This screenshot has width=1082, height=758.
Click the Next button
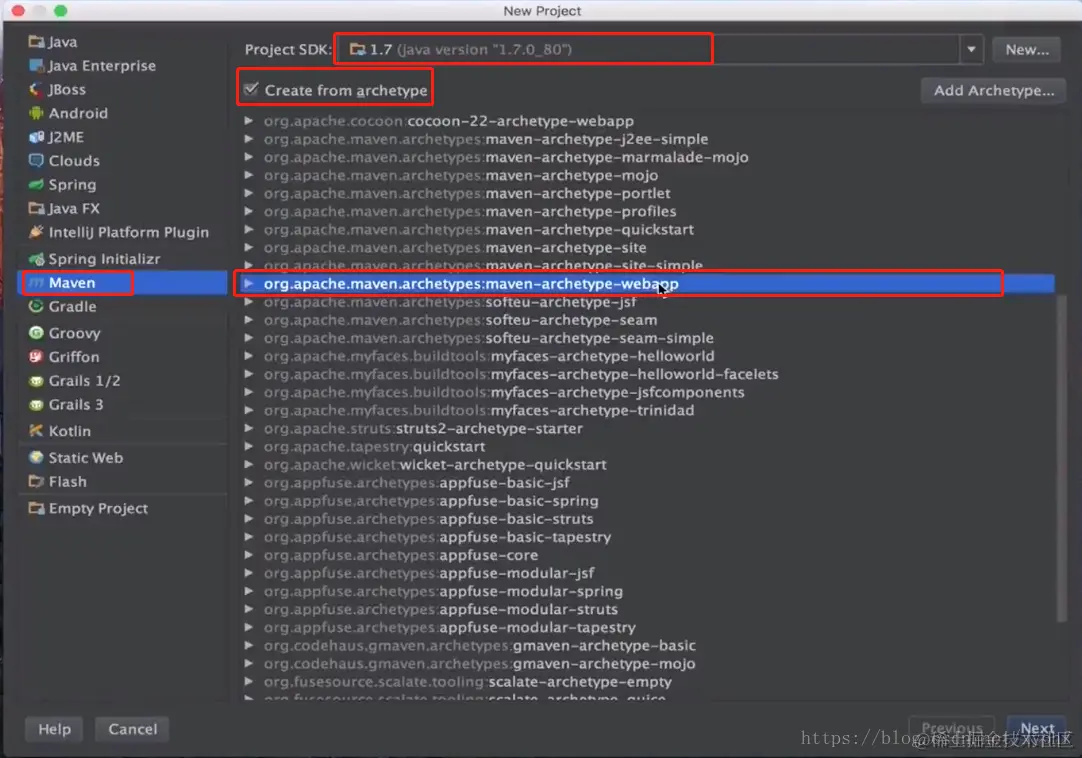(1037, 728)
